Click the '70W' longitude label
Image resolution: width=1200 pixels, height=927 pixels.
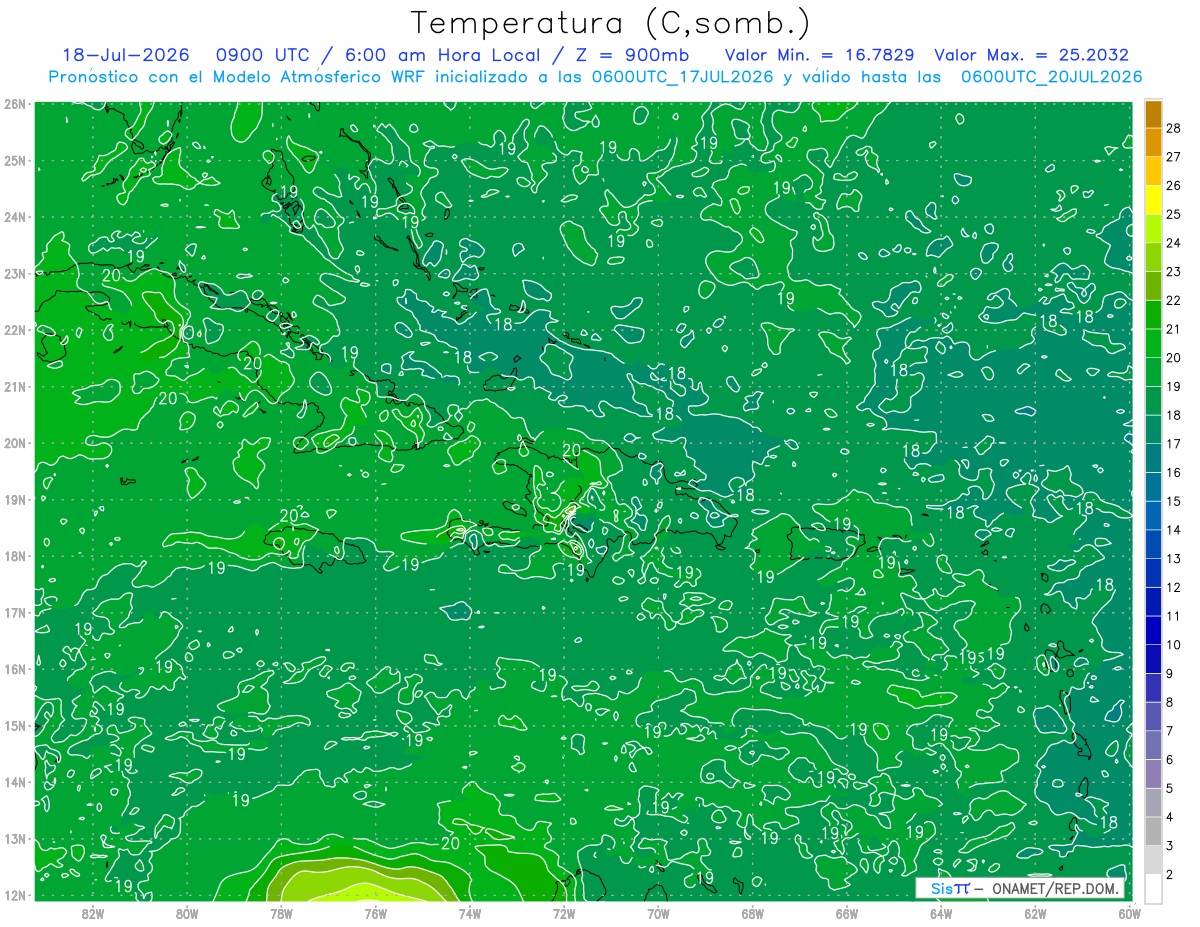click(658, 914)
